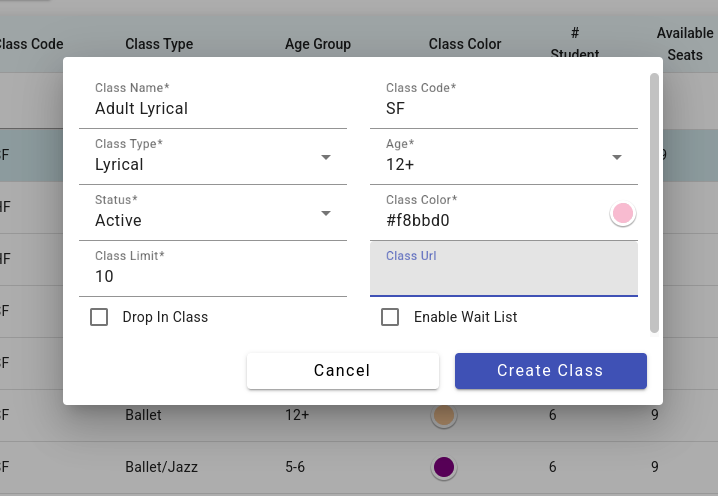Click the Cancel button
718x496 pixels.
coord(342,370)
